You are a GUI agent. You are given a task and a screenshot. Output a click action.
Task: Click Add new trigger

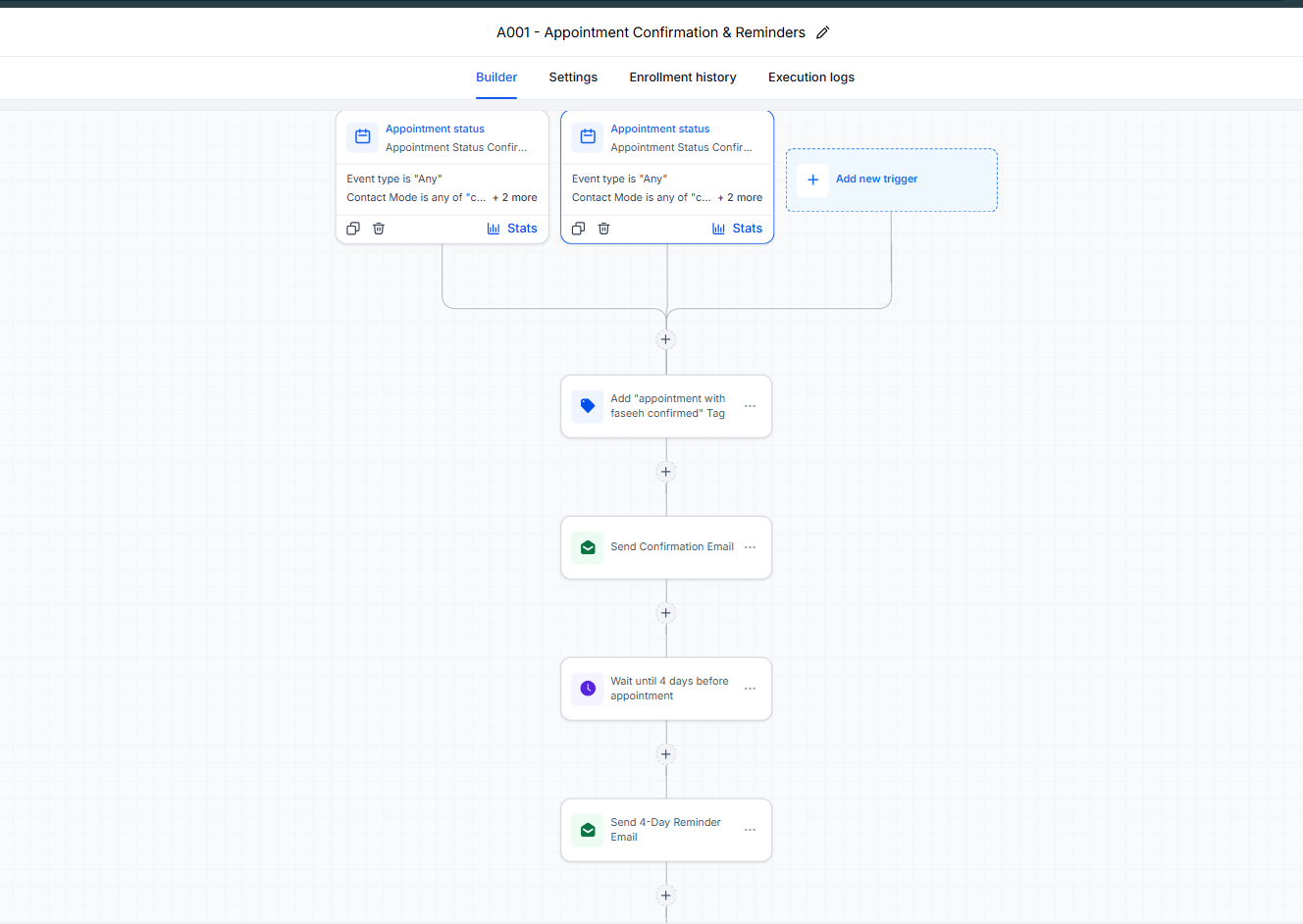892,180
